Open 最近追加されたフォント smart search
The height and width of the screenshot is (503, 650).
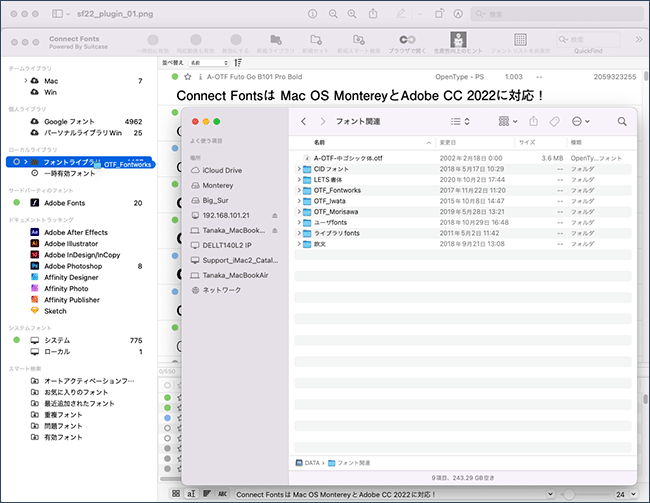[x=79, y=403]
